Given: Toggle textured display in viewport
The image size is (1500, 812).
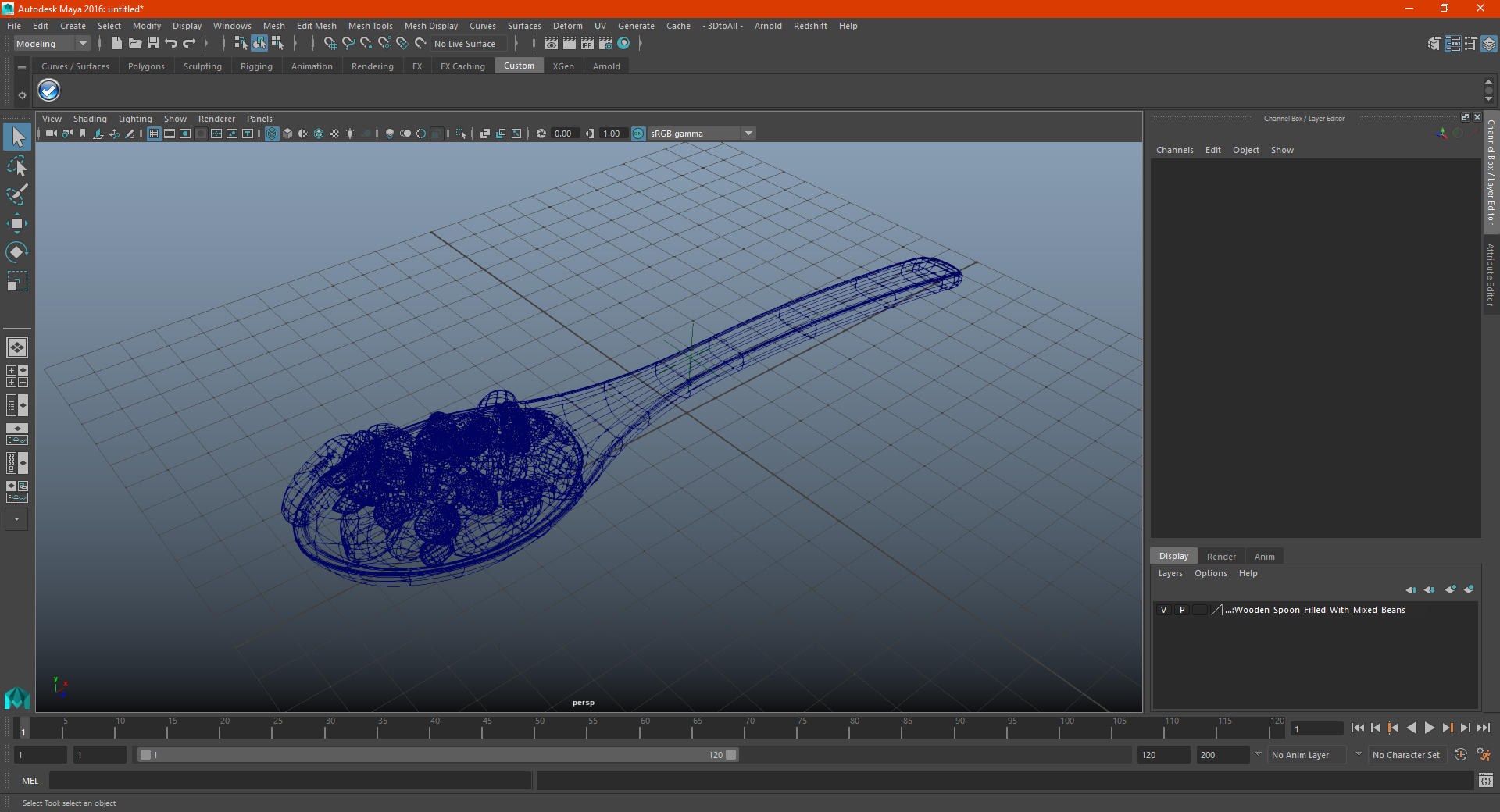Looking at the screenshot, I should pos(334,134).
